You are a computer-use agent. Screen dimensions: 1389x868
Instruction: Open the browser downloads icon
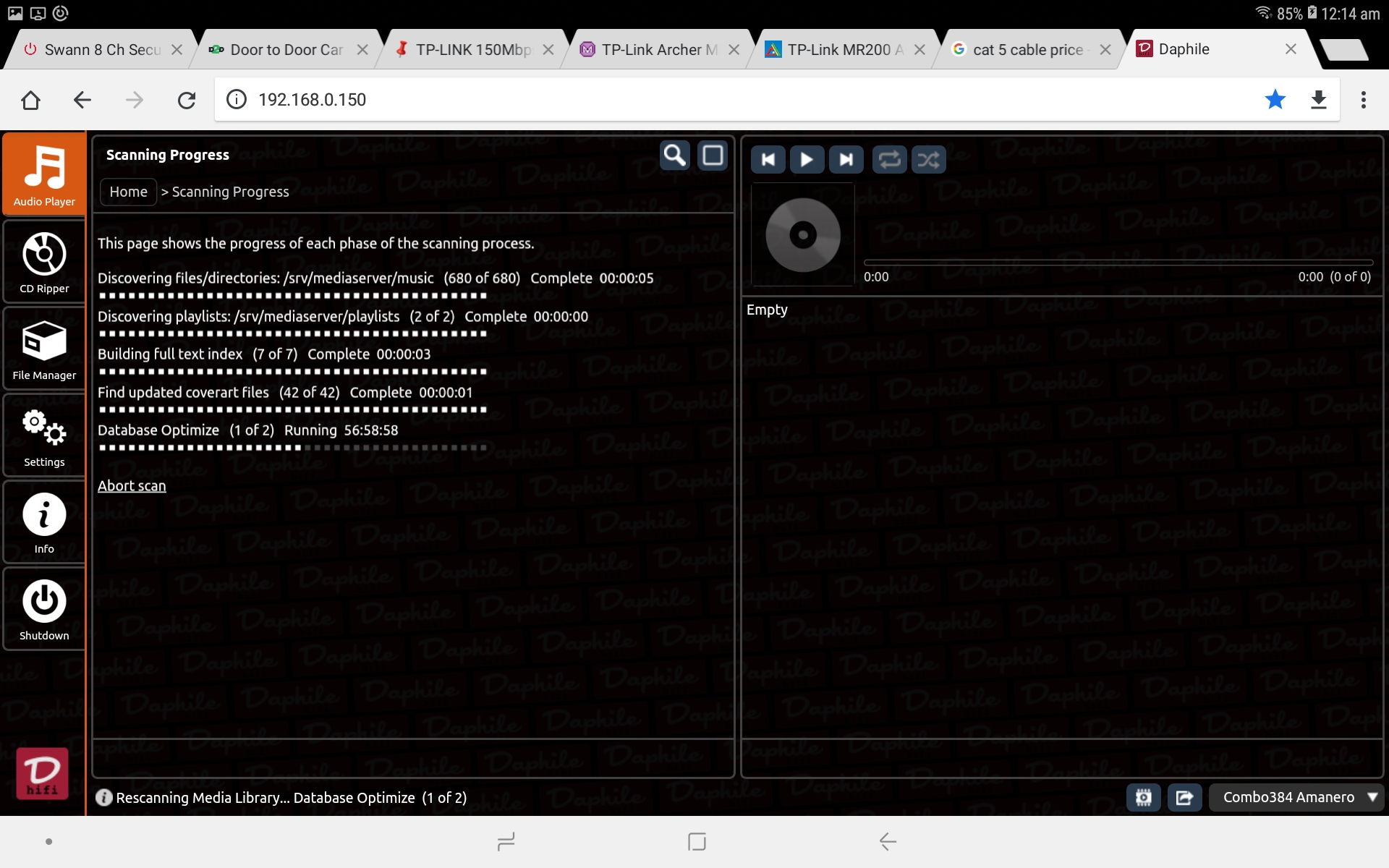[1319, 100]
